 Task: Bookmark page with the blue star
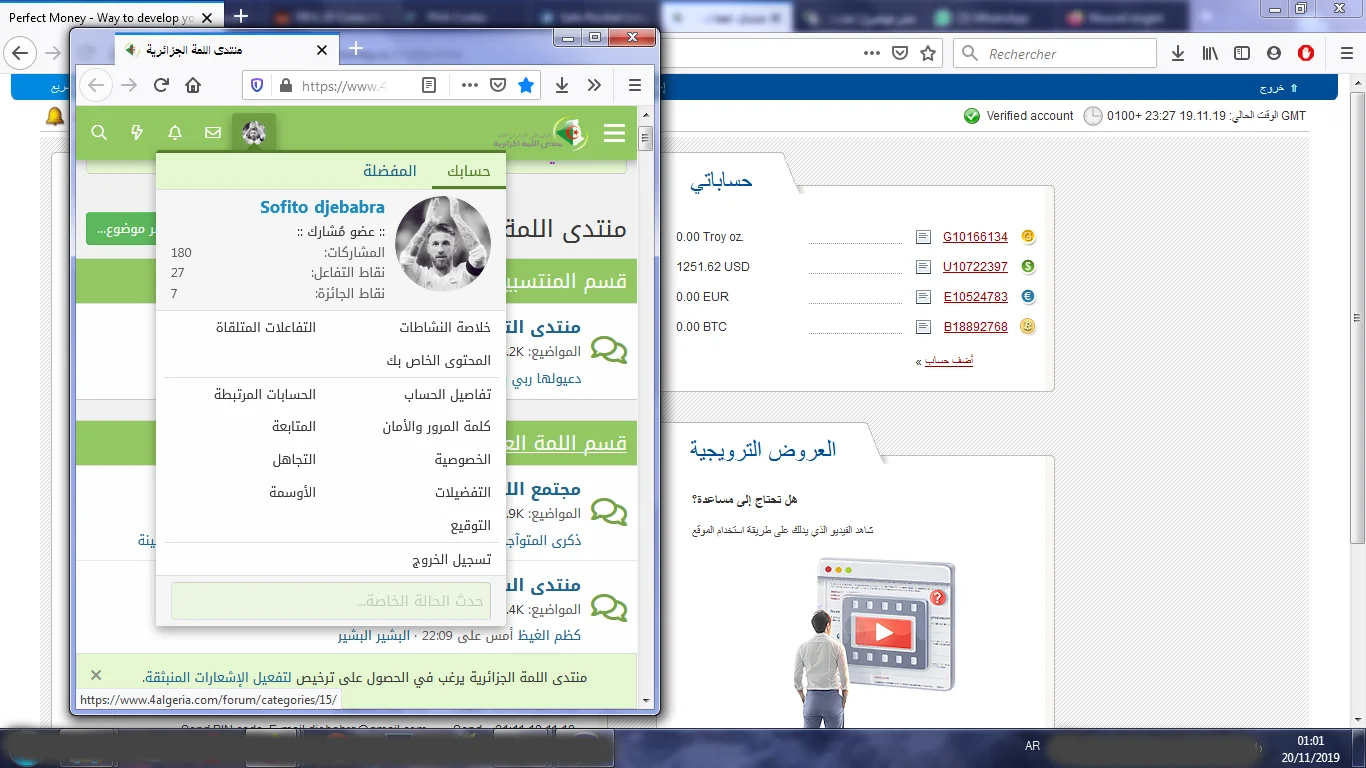pyautogui.click(x=526, y=86)
